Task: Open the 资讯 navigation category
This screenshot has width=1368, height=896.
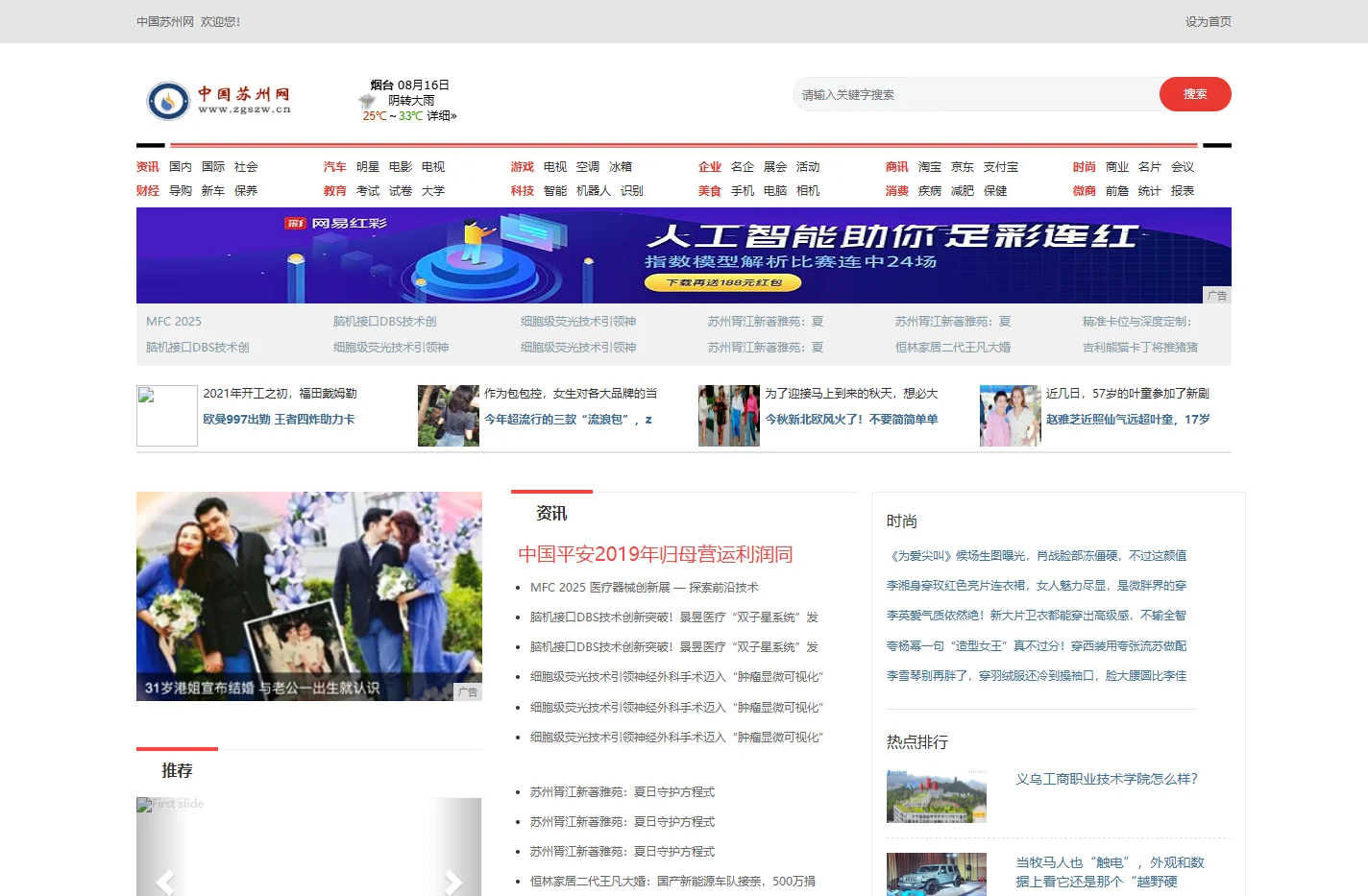Action: tap(147, 166)
